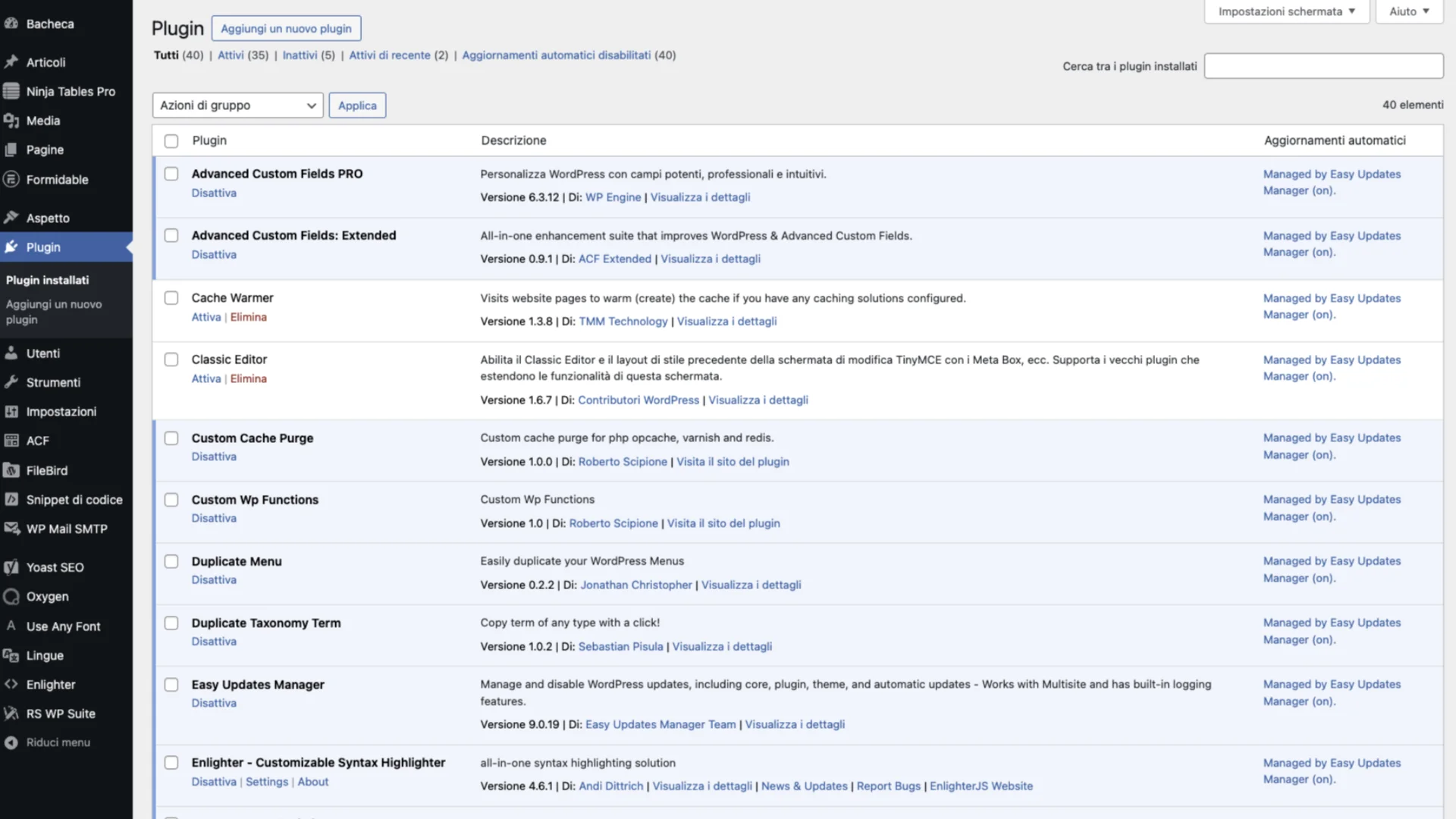
Task: Click Attiva under Cache Warmer
Action: point(206,317)
